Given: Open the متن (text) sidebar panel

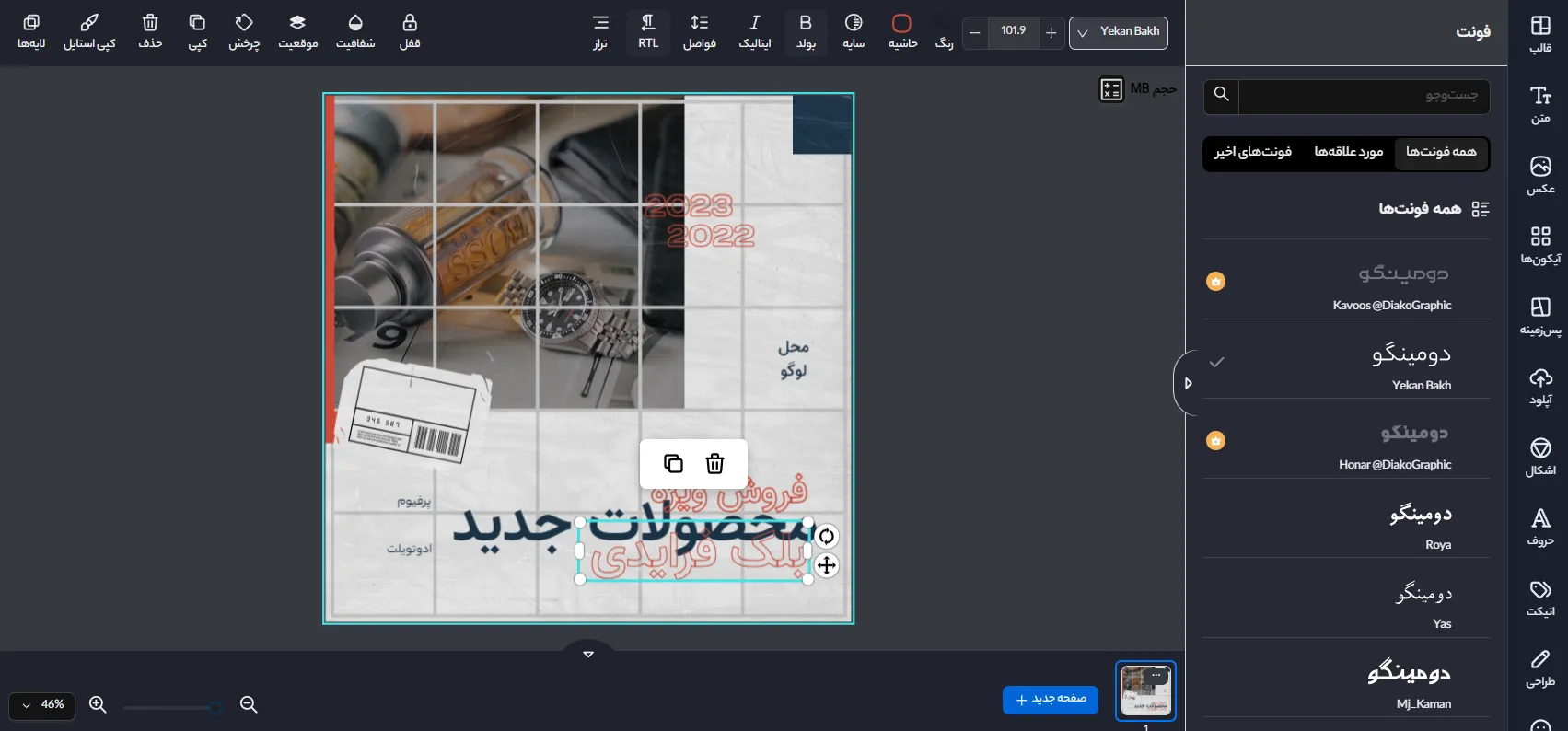Looking at the screenshot, I should tap(1540, 103).
